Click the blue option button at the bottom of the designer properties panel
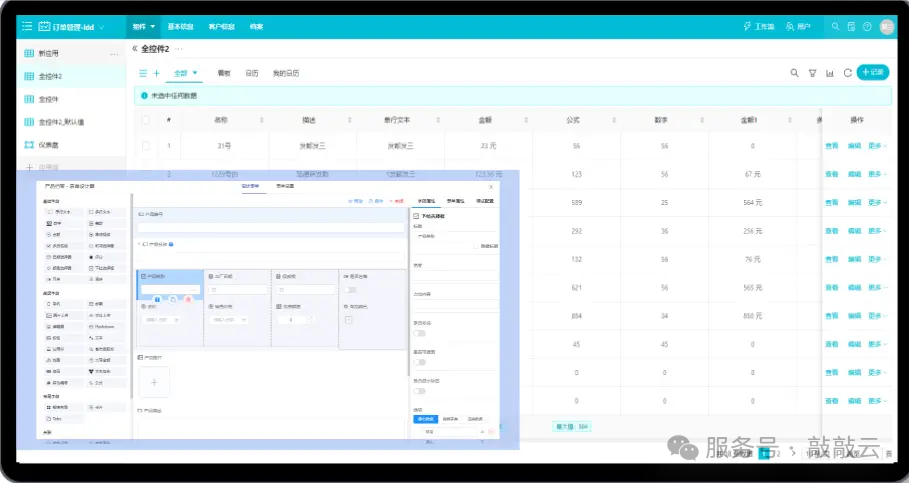The image size is (909, 483). (426, 419)
